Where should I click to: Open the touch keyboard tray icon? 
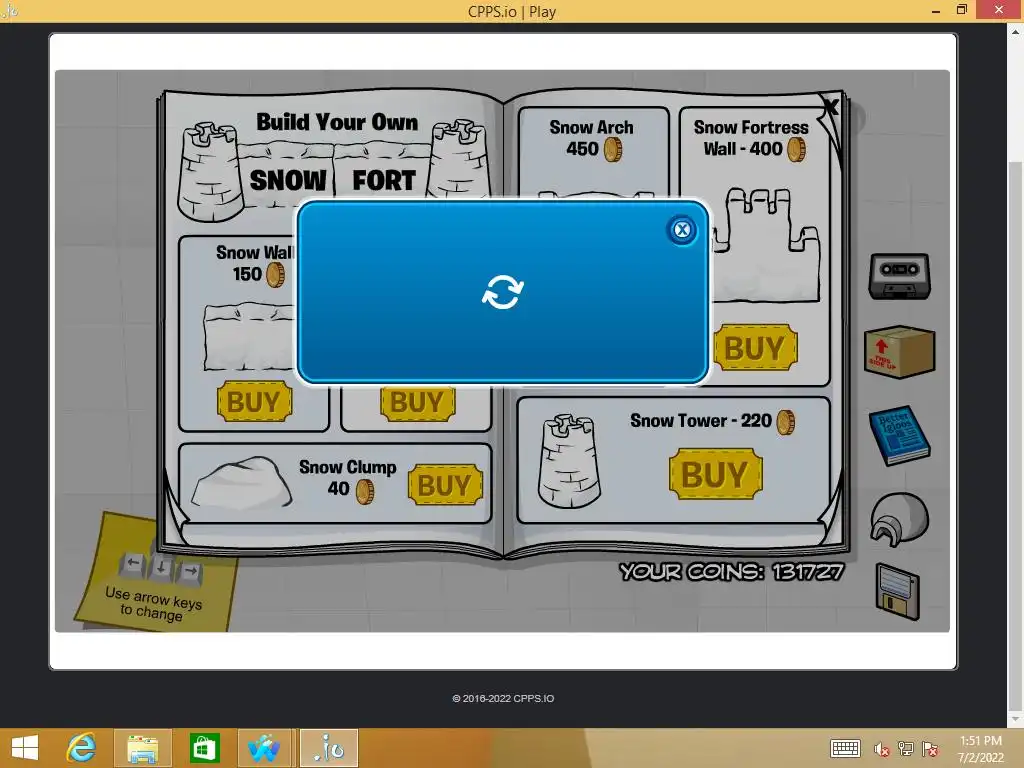click(845, 748)
